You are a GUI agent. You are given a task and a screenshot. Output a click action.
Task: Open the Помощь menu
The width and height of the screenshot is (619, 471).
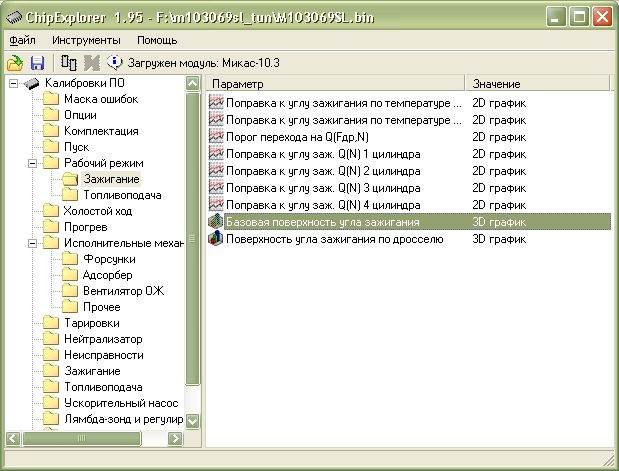click(157, 40)
